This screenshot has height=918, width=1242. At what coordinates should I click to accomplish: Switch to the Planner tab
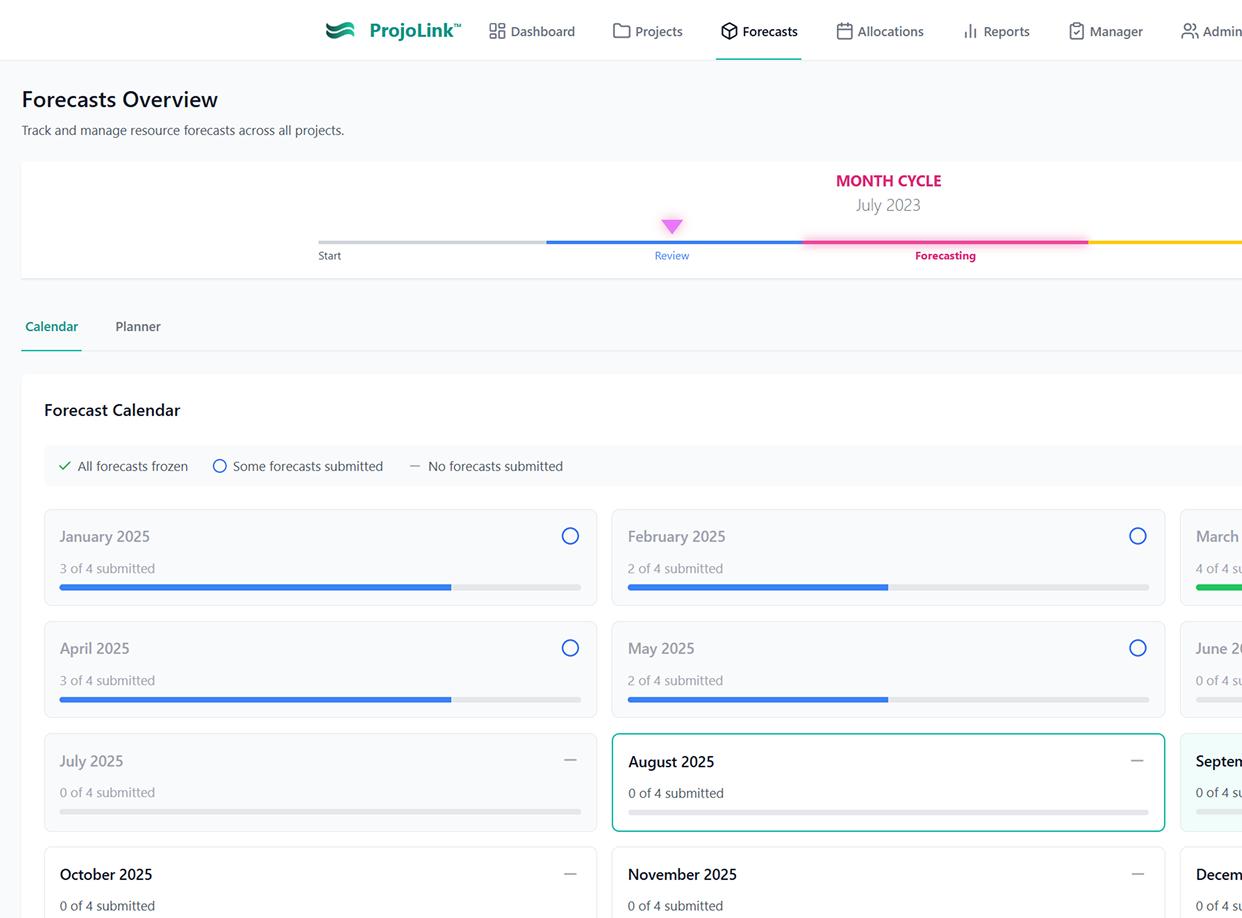point(138,327)
